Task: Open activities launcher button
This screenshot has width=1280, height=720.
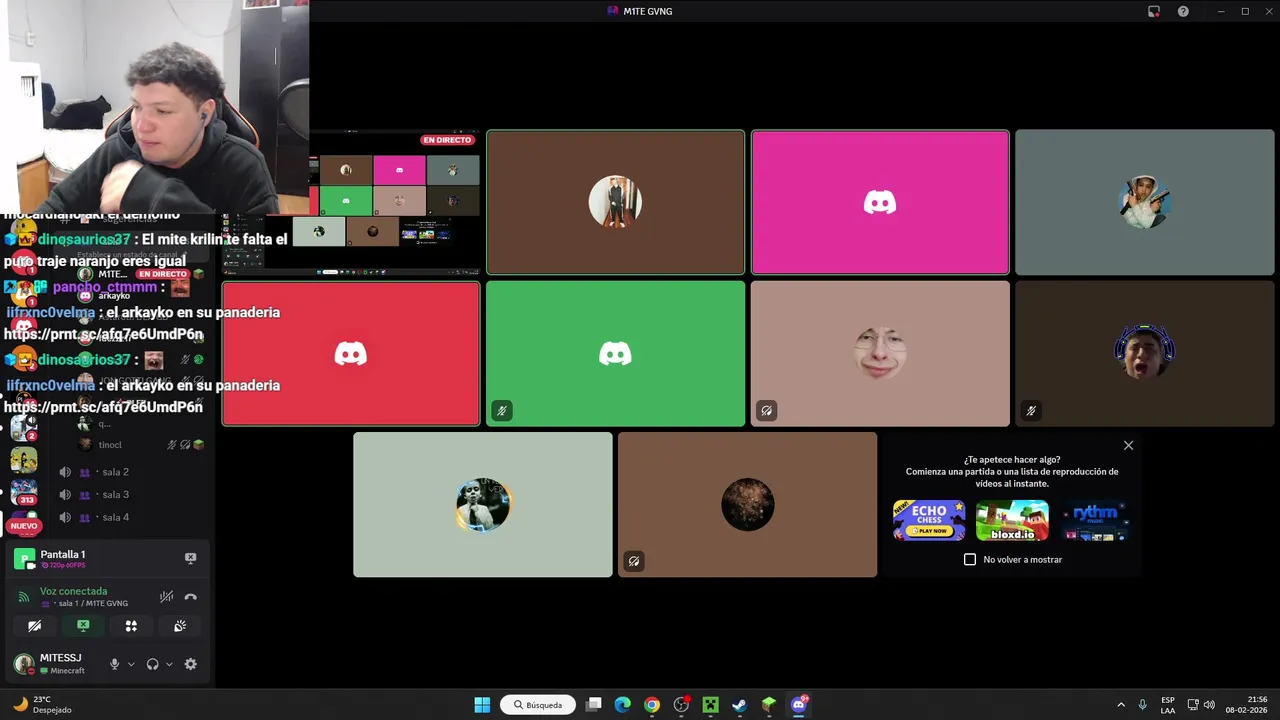Action: tap(131, 626)
